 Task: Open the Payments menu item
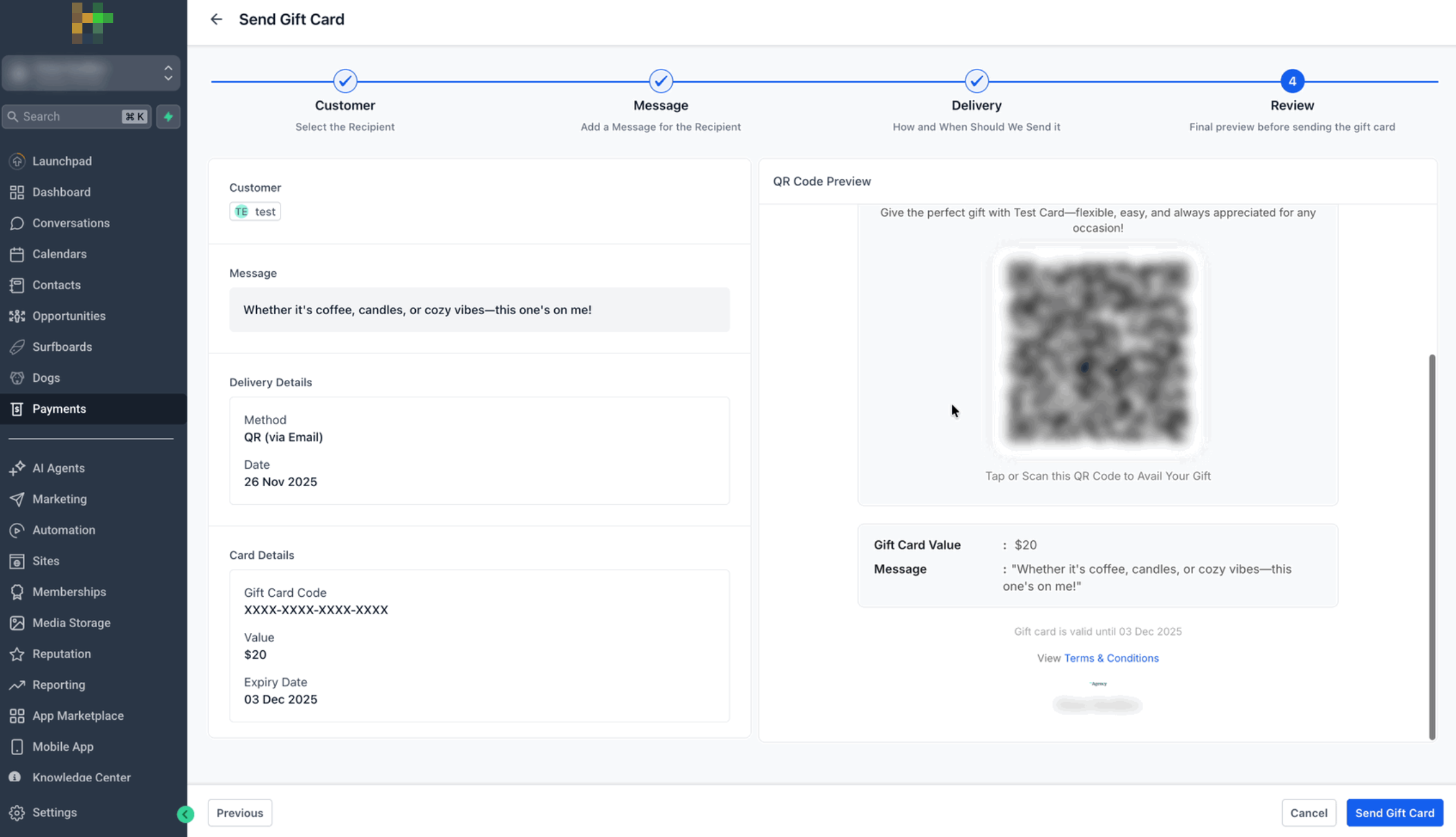coord(93,409)
